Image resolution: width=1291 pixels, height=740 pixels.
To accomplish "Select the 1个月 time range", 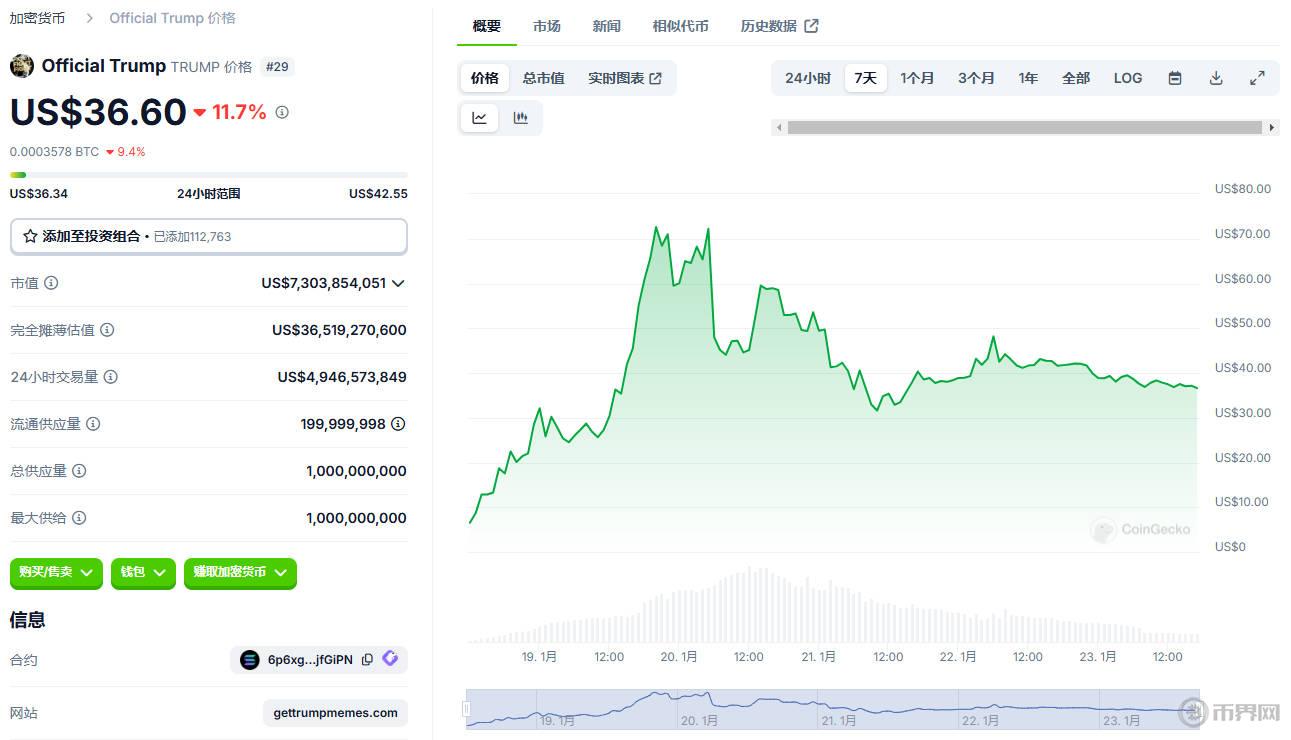I will pos(917,78).
